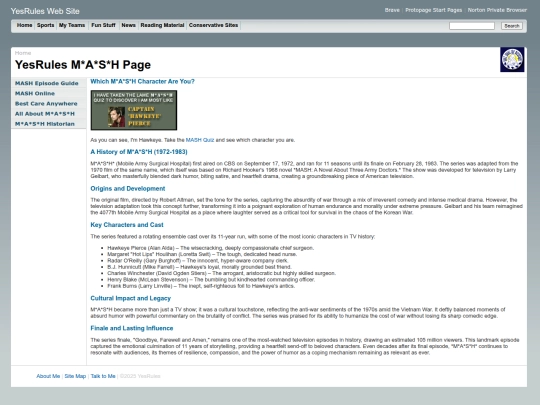The image size is (540, 405).
Task: Click the YesRules Web Site title
Action: pyautogui.click(x=45, y=11)
